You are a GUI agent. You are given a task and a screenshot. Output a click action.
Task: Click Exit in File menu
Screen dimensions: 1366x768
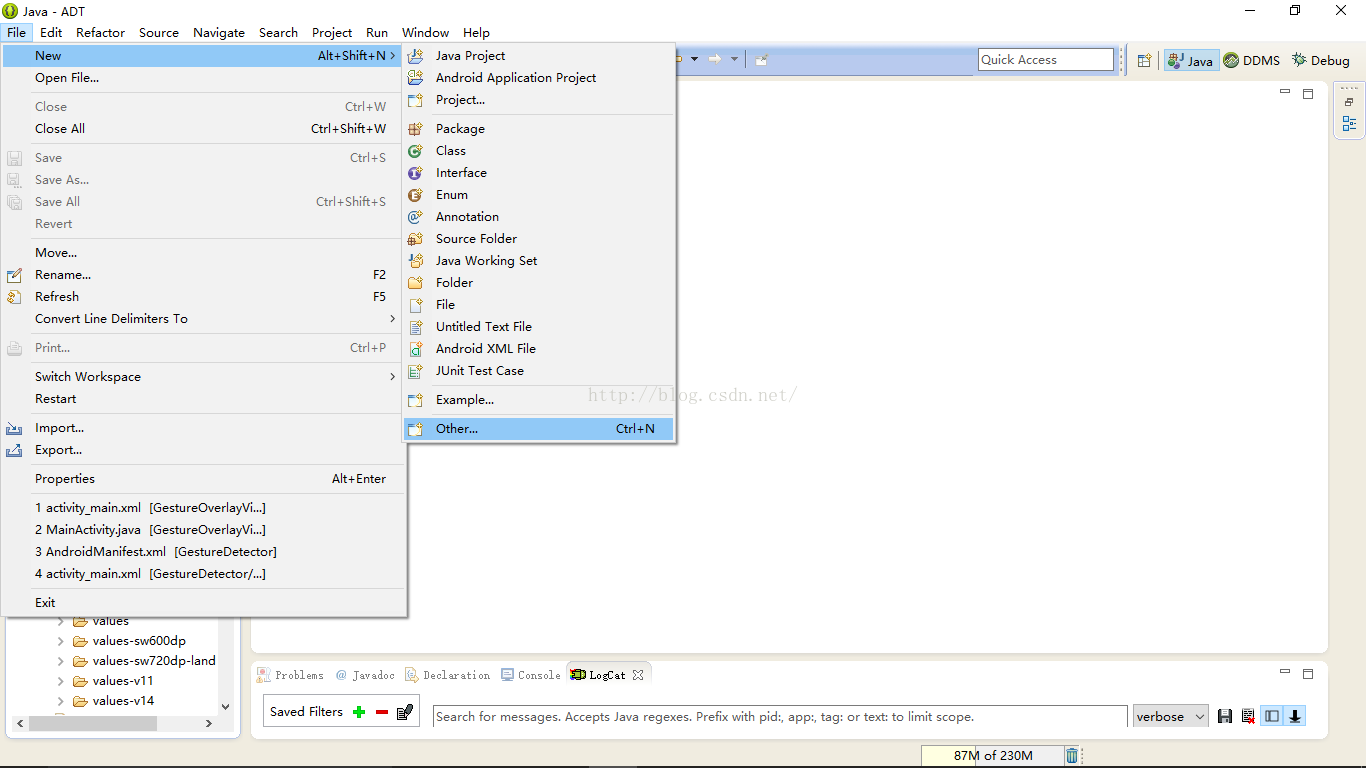click(202, 603)
